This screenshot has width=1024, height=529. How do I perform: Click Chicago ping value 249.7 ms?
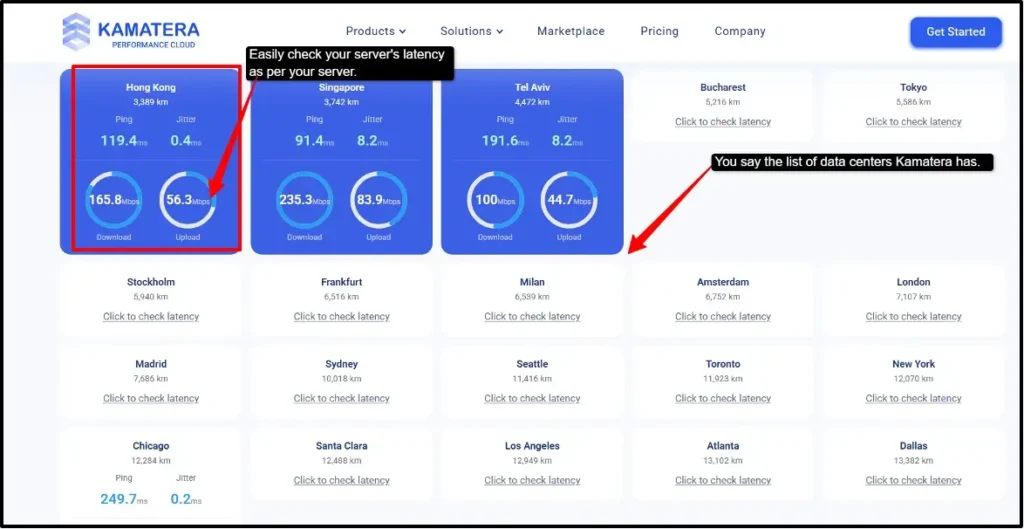[124, 500]
